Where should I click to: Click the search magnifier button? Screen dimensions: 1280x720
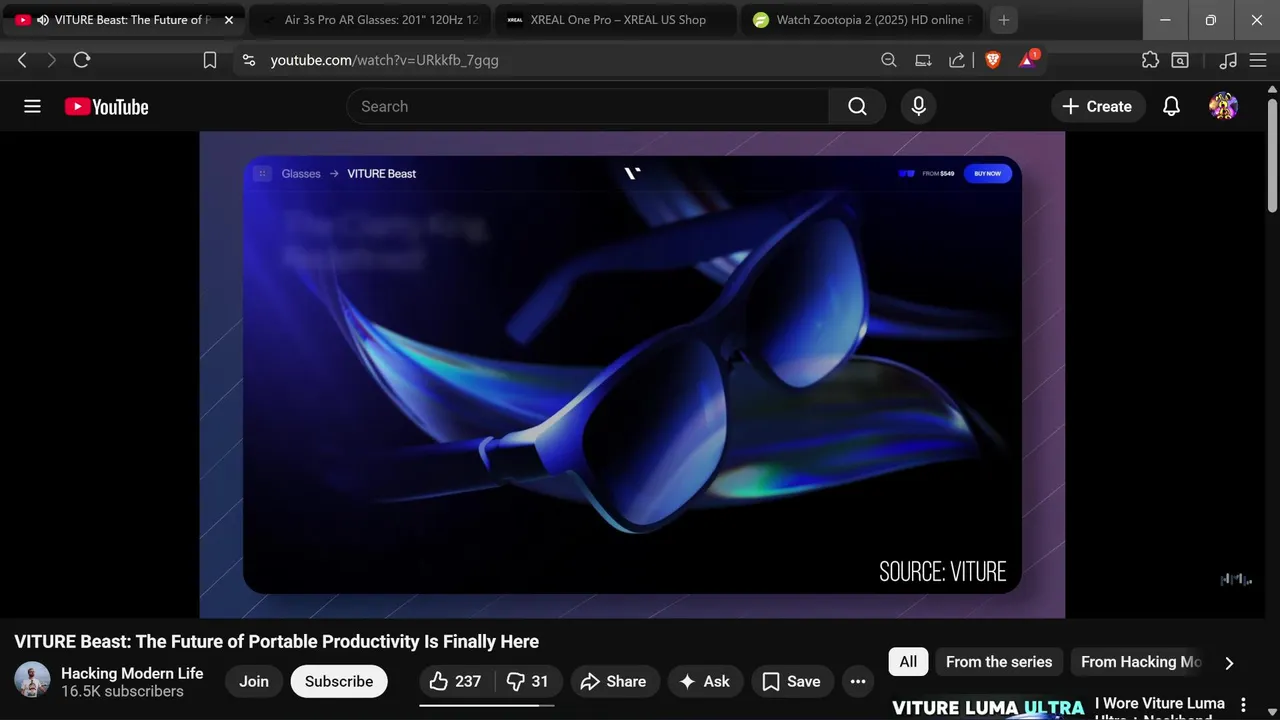tap(857, 106)
